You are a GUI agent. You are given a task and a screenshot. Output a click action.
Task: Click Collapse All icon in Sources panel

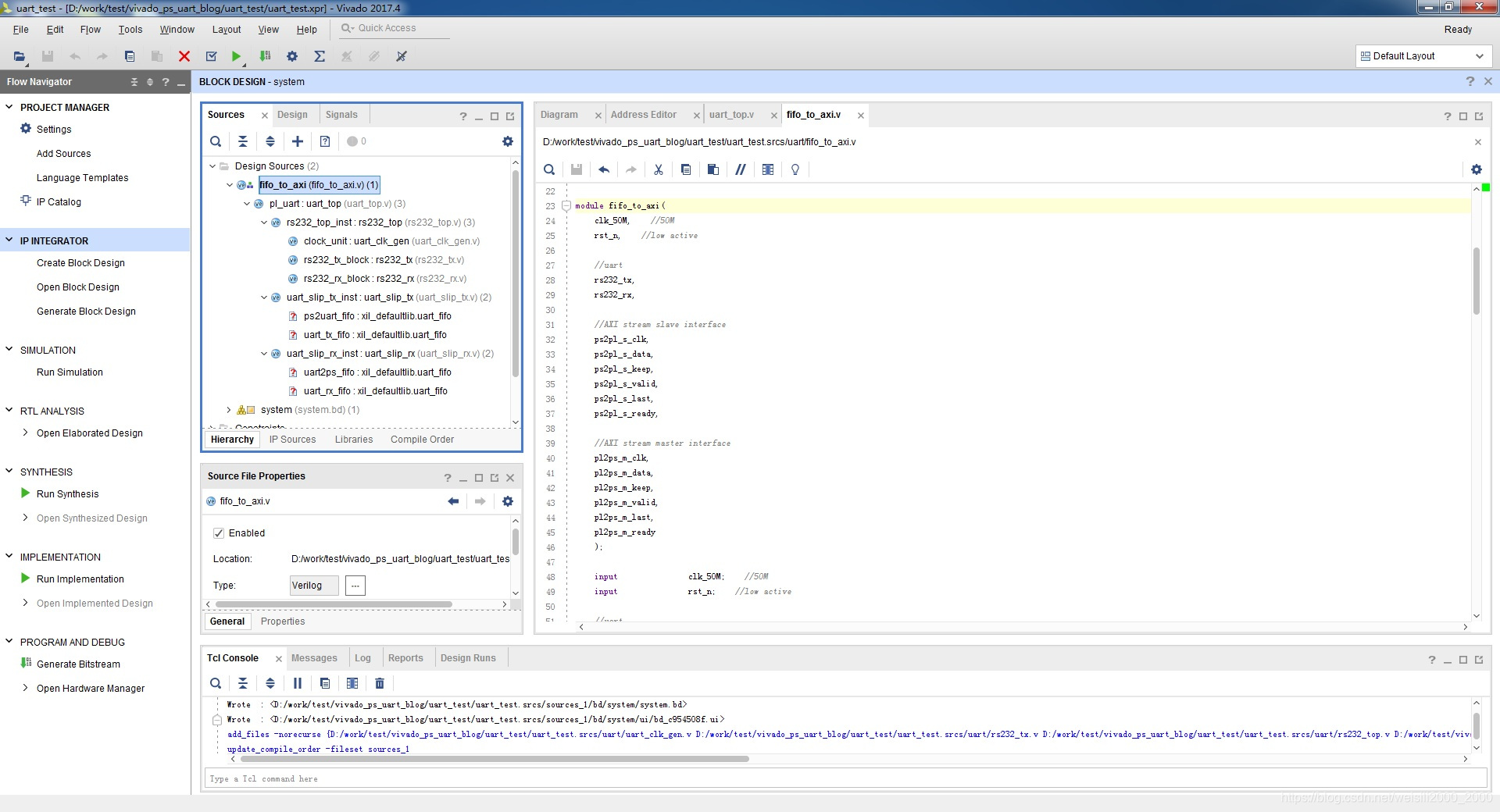(243, 141)
